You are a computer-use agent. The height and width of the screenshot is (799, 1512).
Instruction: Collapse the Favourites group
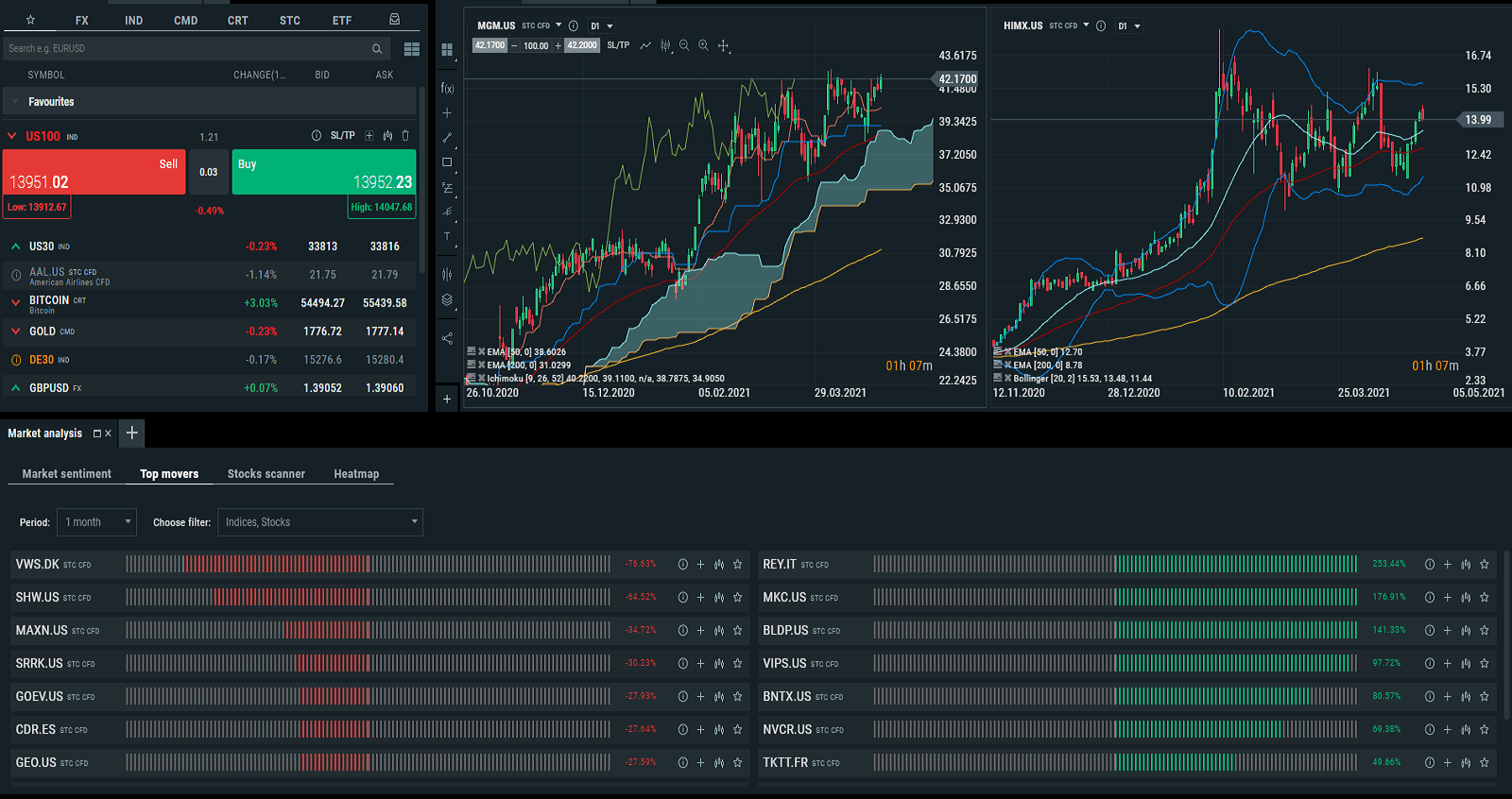[x=15, y=101]
